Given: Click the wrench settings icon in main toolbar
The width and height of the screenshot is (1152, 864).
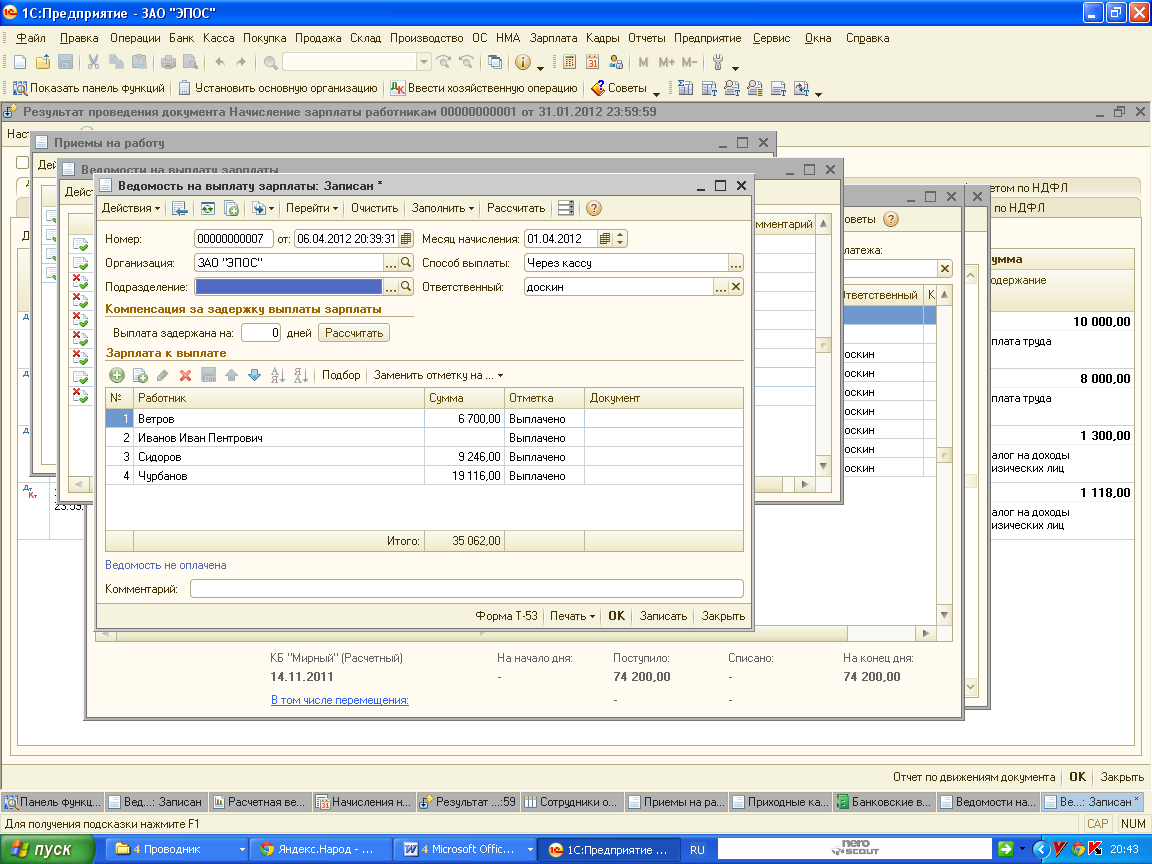Looking at the screenshot, I should click(x=719, y=62).
